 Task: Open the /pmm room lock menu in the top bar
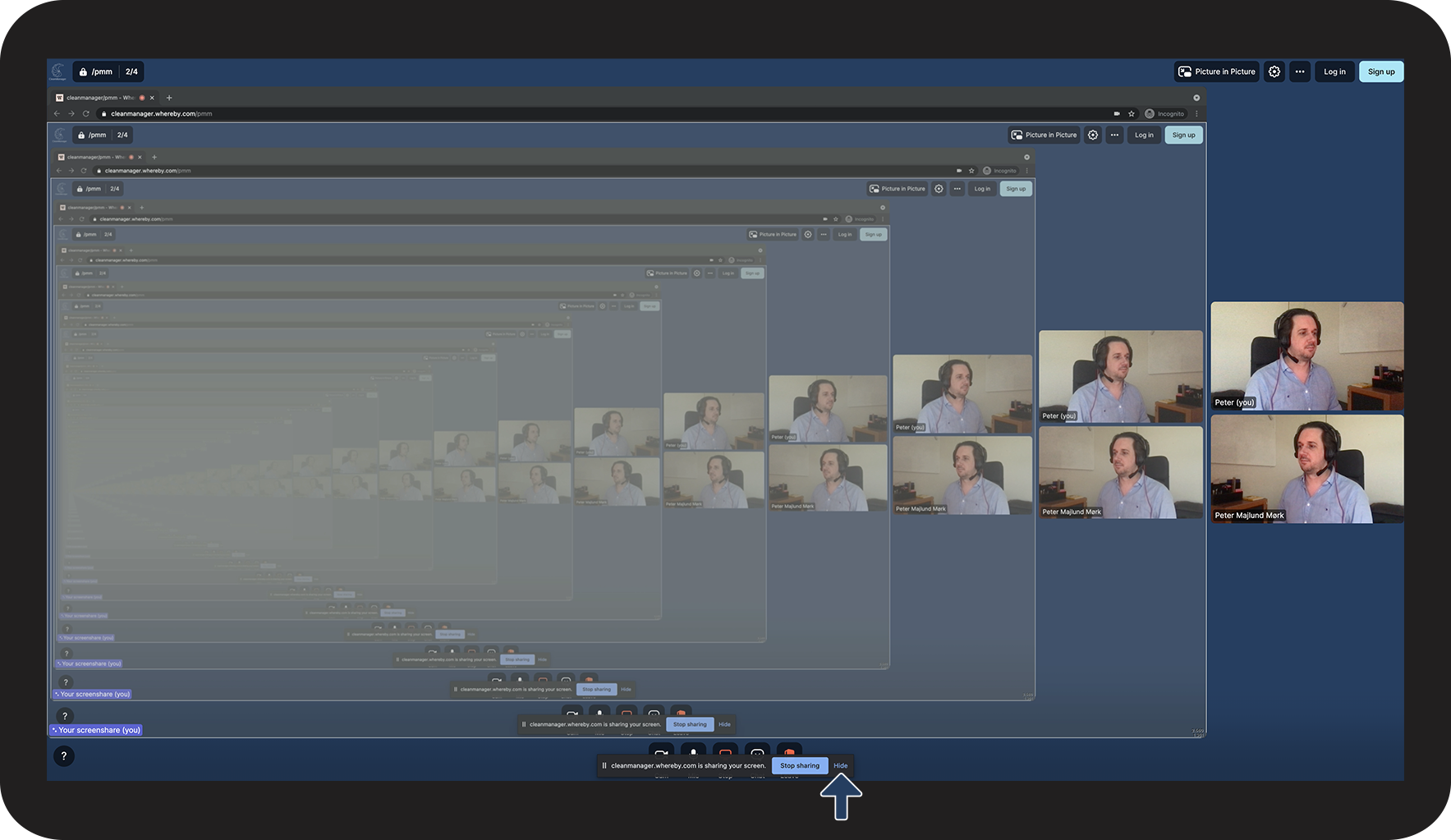tap(96, 71)
